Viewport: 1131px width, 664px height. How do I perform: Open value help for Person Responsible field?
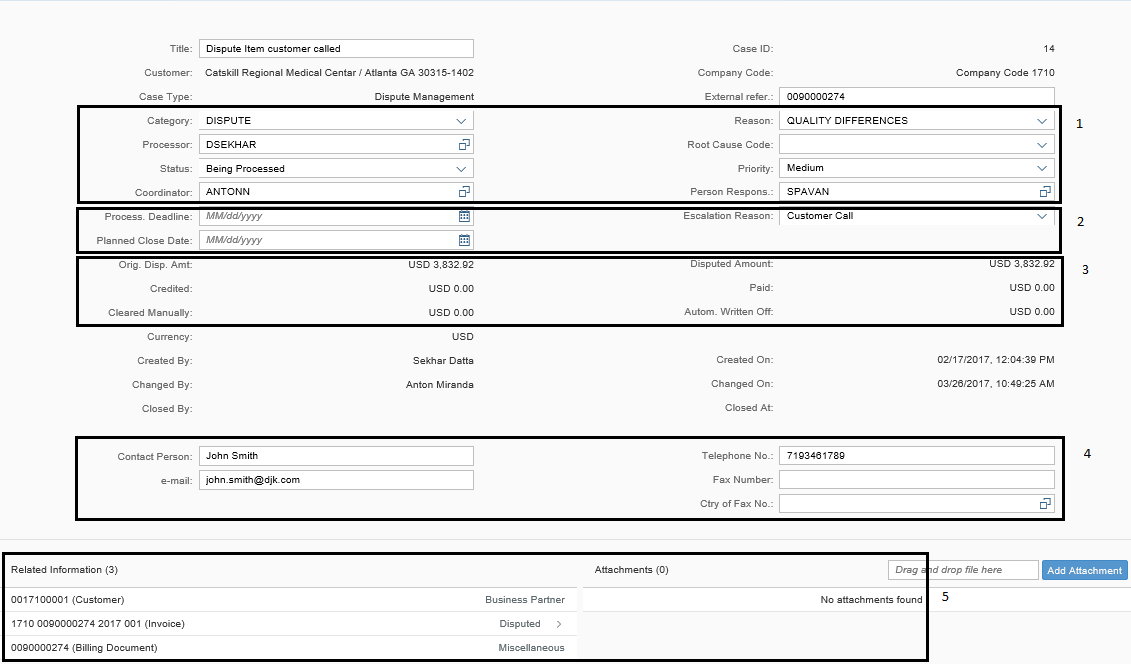1045,192
